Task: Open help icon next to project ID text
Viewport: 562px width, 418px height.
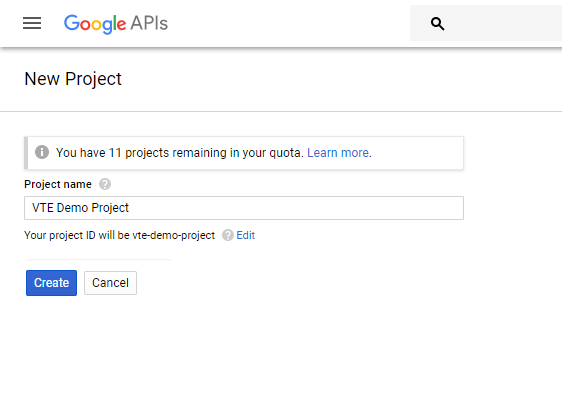Action: pyautogui.click(x=228, y=235)
